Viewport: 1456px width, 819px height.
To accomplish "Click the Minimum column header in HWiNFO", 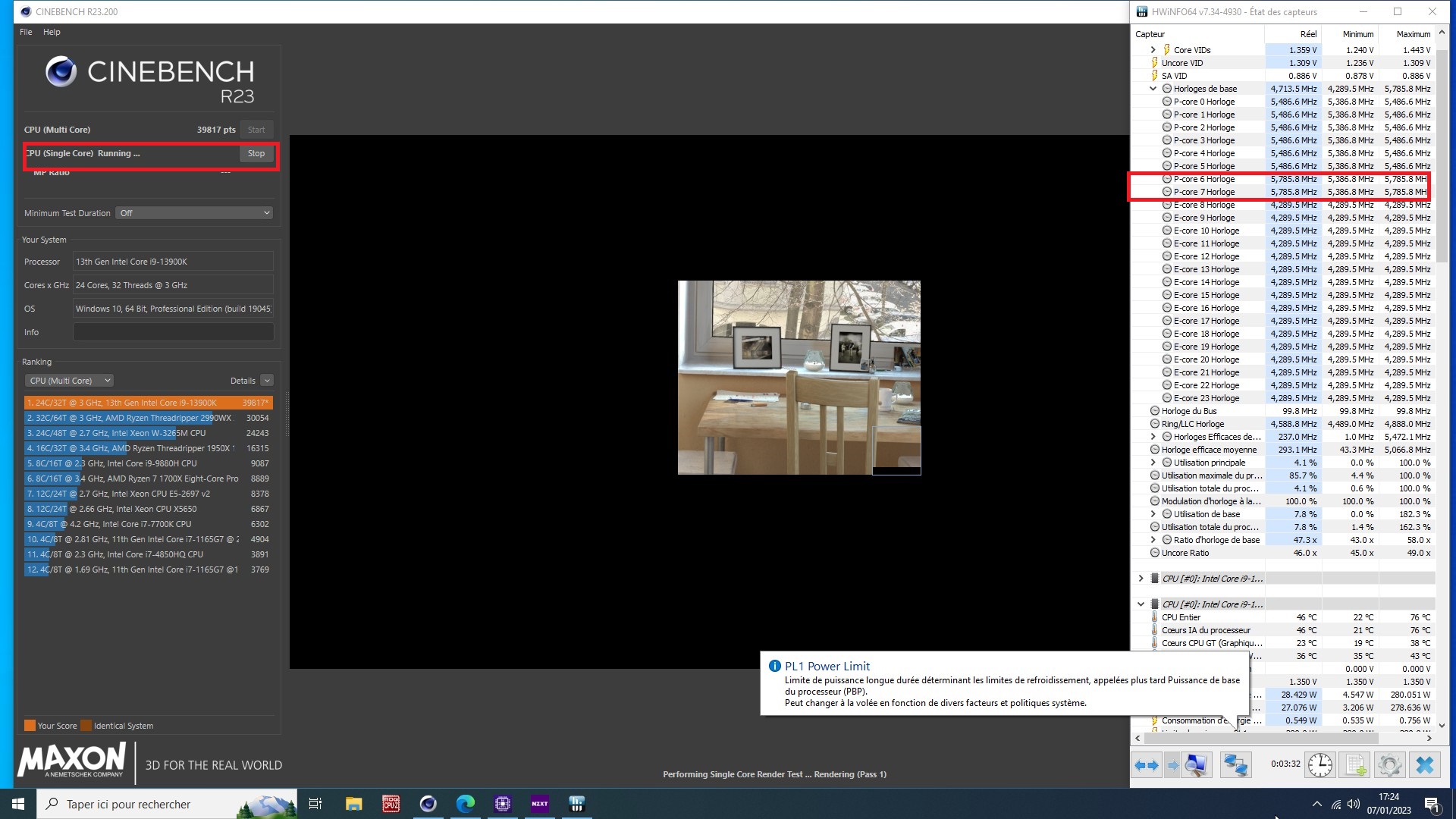I will pyautogui.click(x=1350, y=34).
